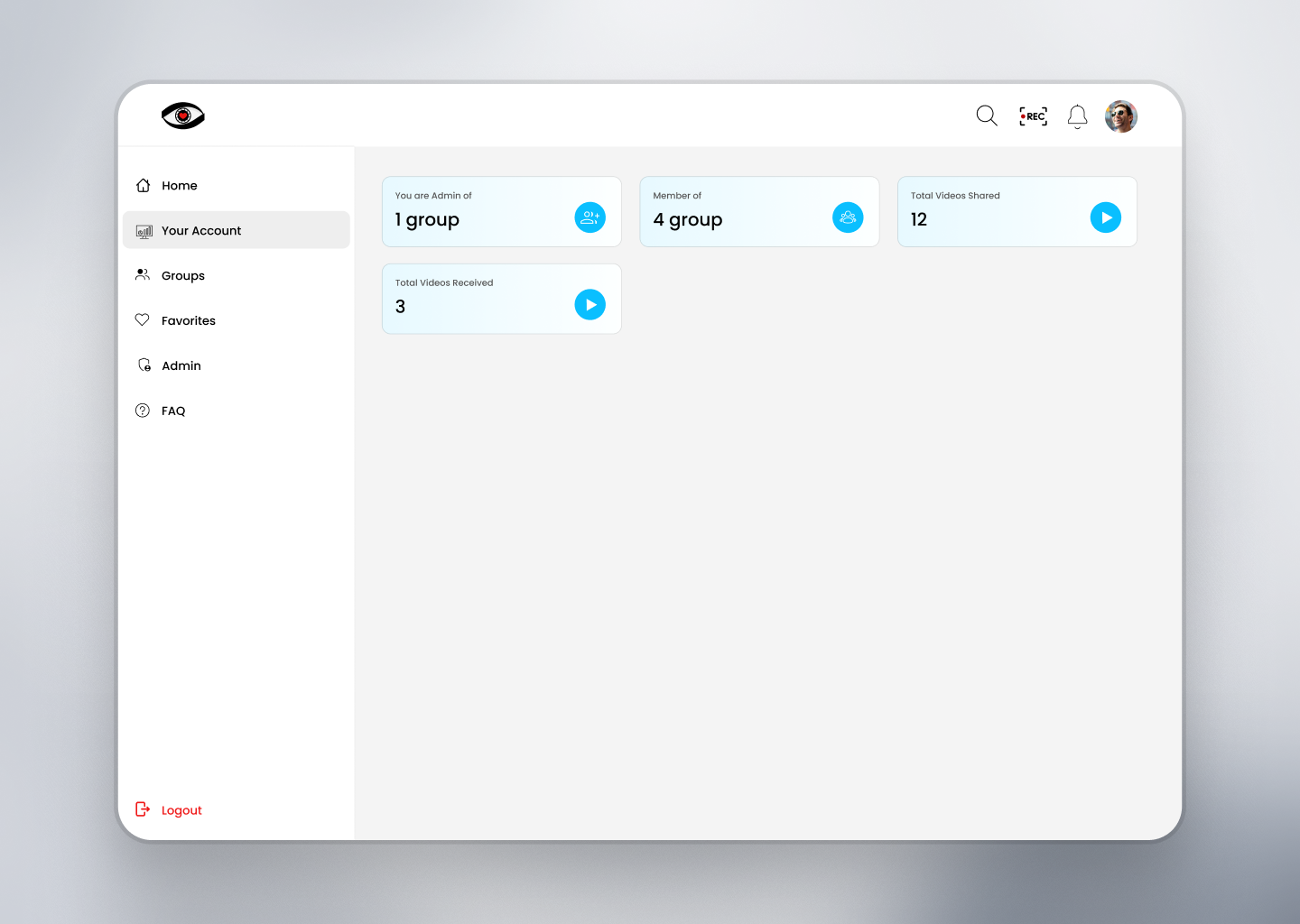Select the "Member of 4 group" card
The width and height of the screenshot is (1300, 924).
click(x=736, y=212)
